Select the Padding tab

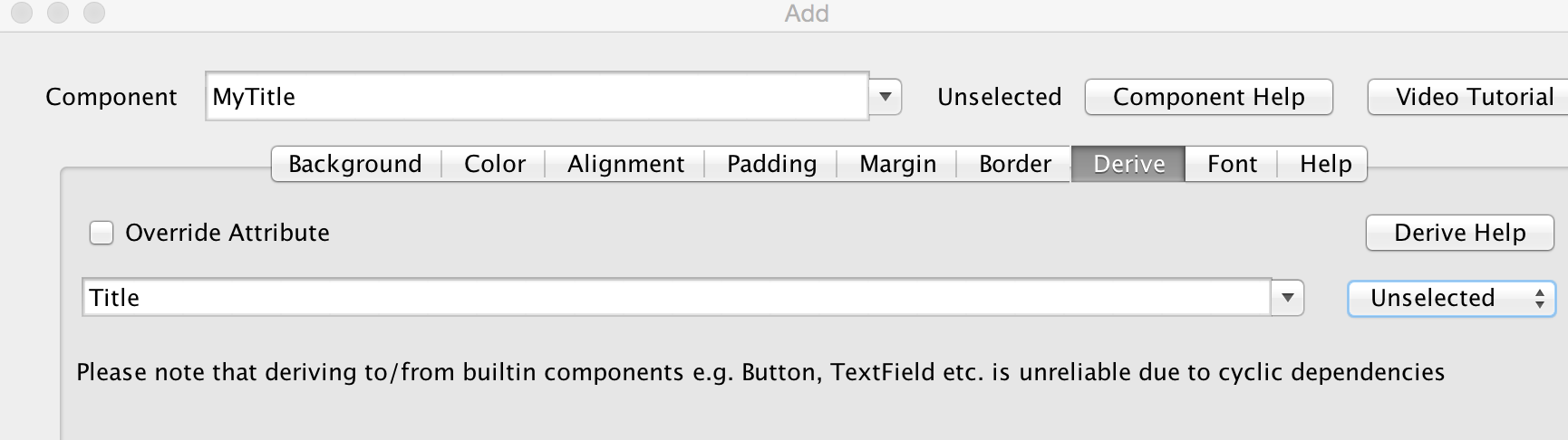[771, 164]
